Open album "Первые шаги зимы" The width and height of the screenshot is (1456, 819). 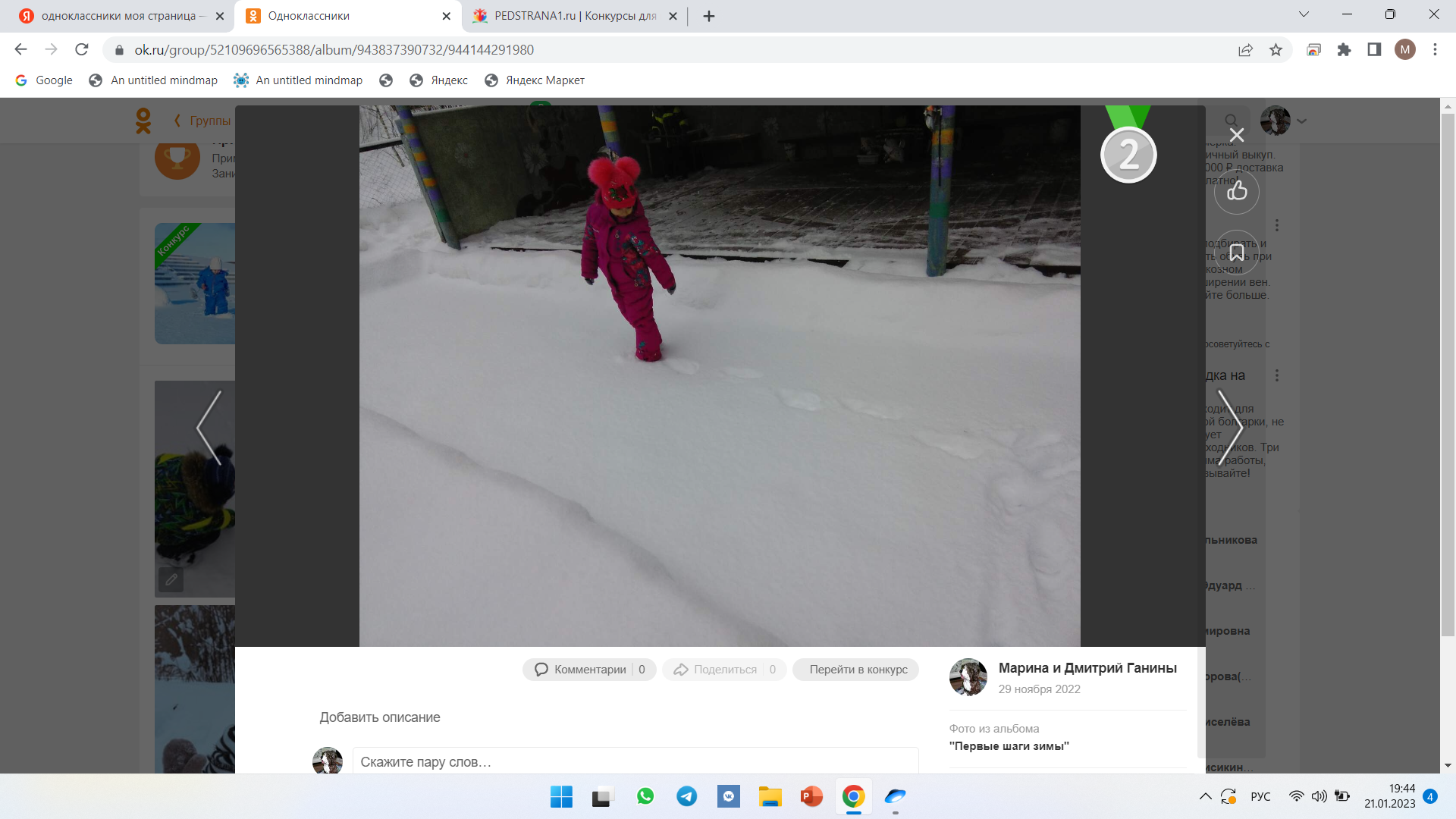(x=1009, y=746)
